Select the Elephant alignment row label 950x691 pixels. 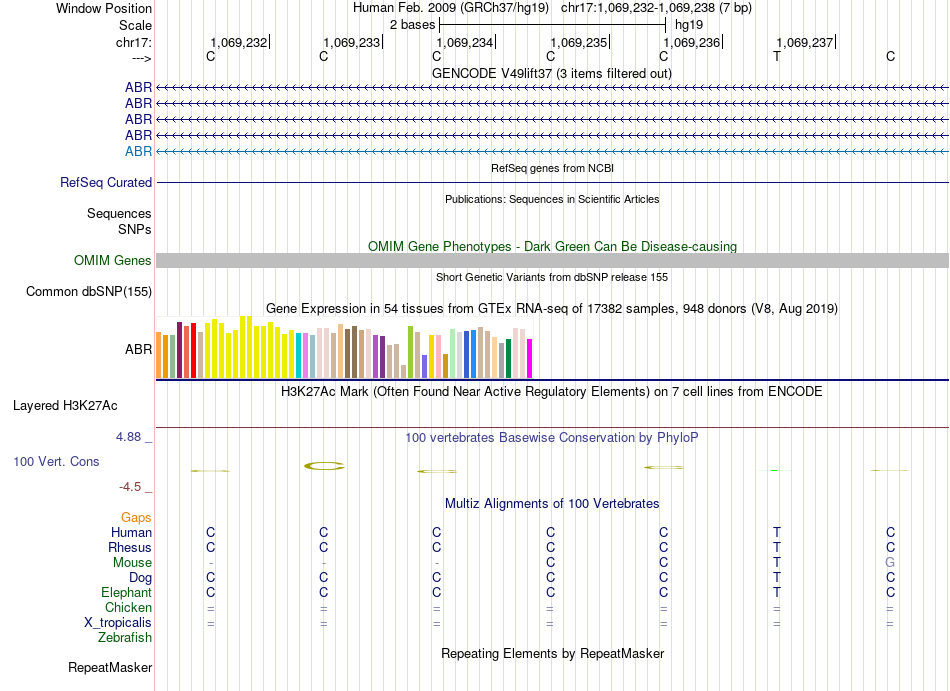(126, 592)
